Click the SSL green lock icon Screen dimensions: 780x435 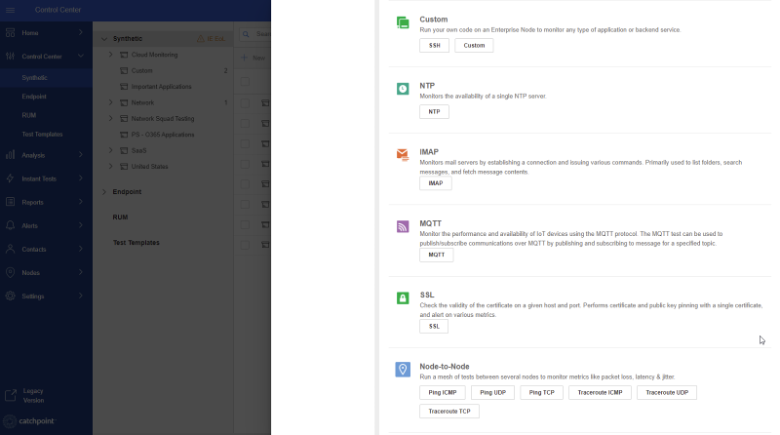(x=403, y=298)
